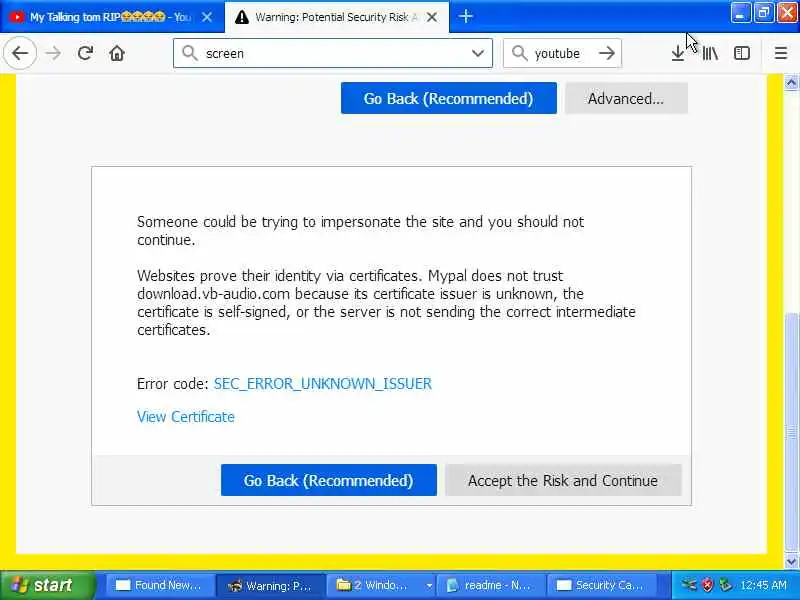
Task: Focus the address bar containing 'screen'
Action: (x=333, y=53)
